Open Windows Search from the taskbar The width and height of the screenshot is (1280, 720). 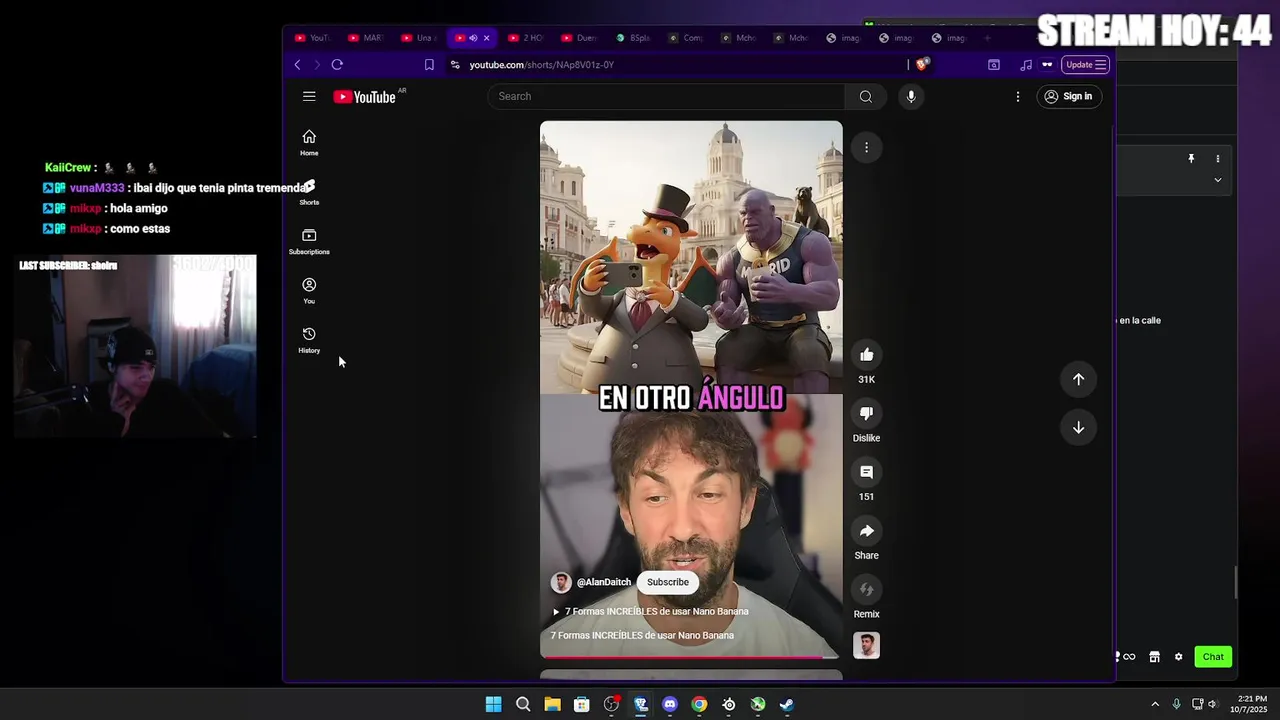click(x=523, y=704)
